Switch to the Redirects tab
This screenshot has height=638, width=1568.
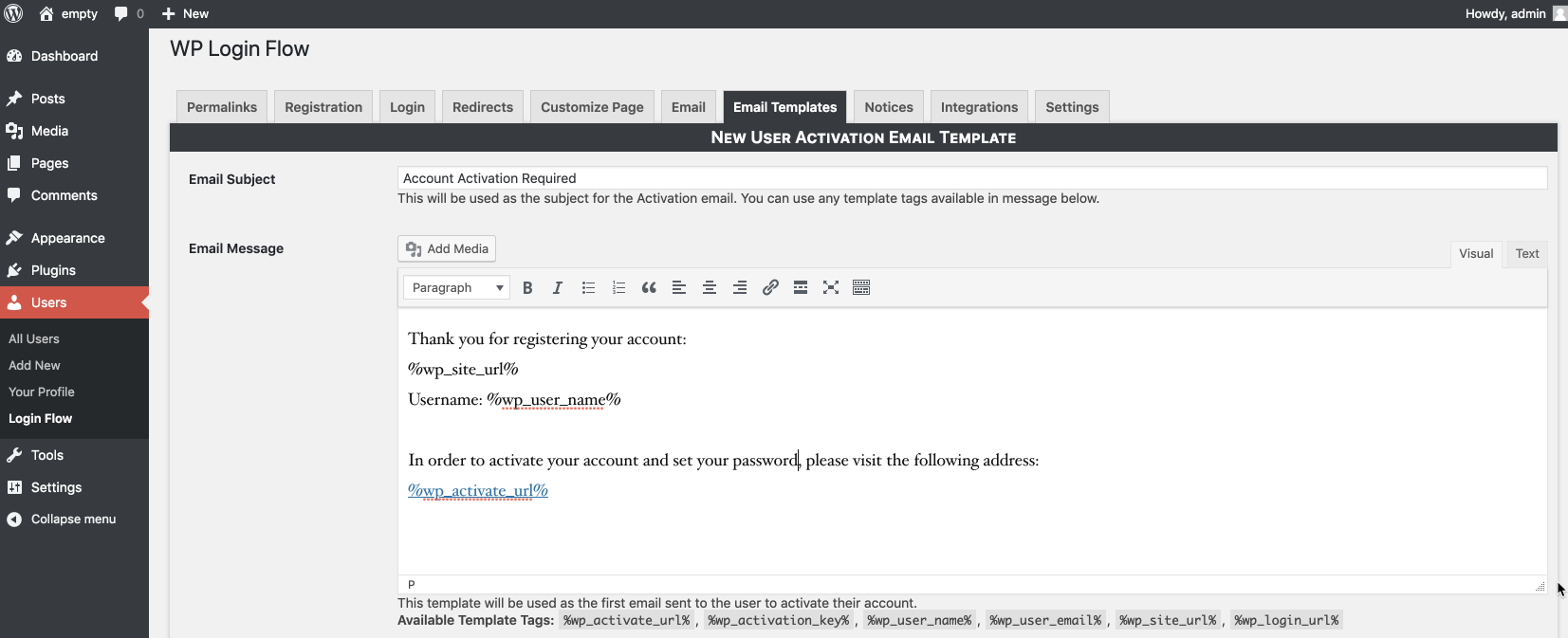pos(483,107)
